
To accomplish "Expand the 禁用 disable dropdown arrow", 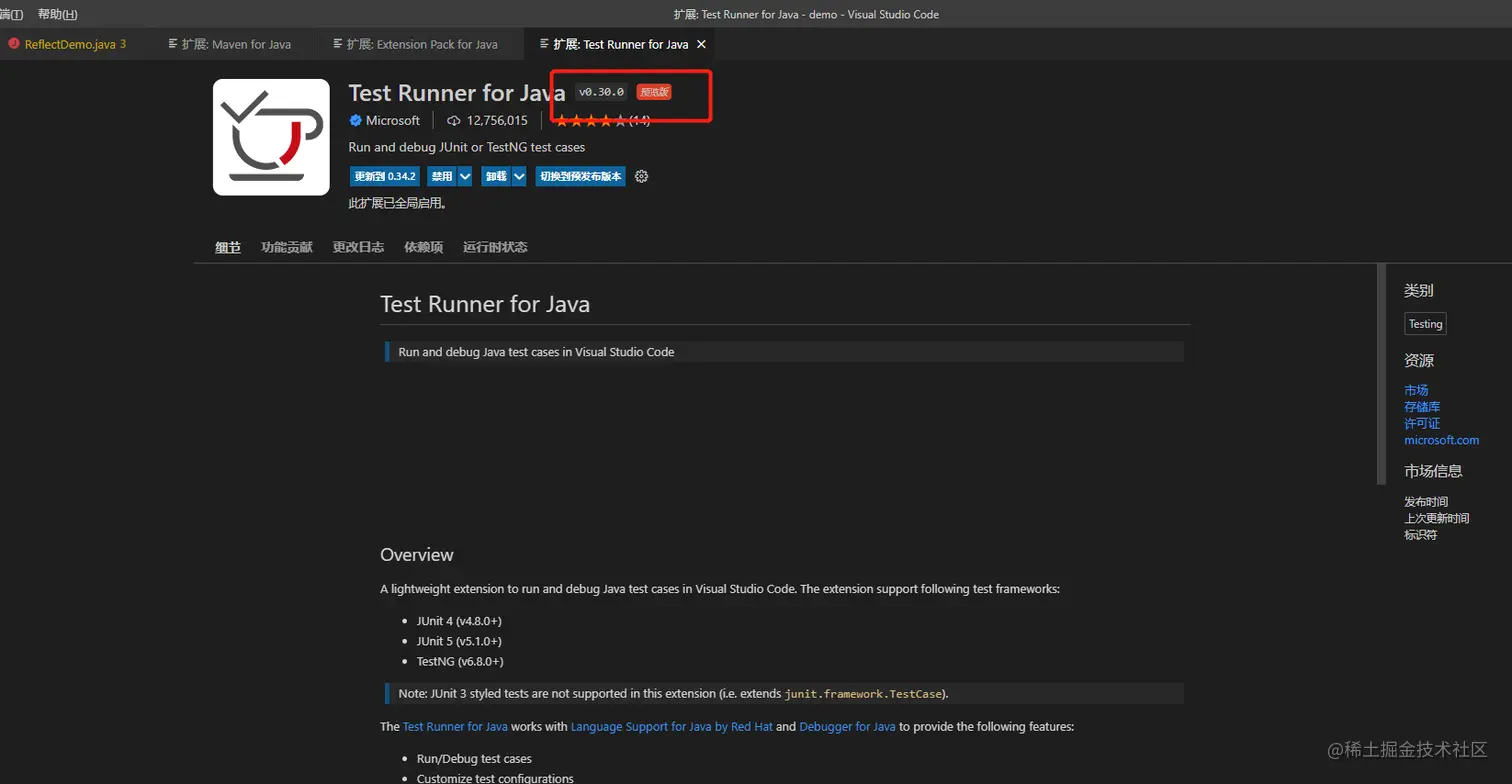I will [x=465, y=176].
